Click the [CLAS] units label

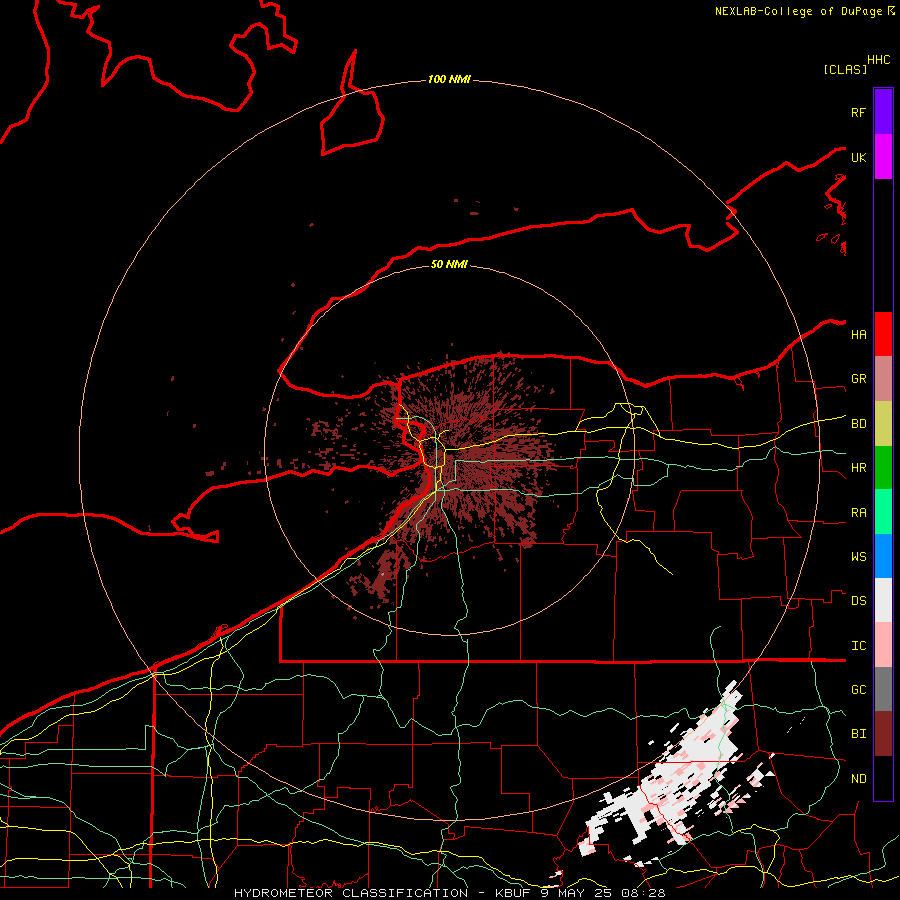click(x=845, y=69)
